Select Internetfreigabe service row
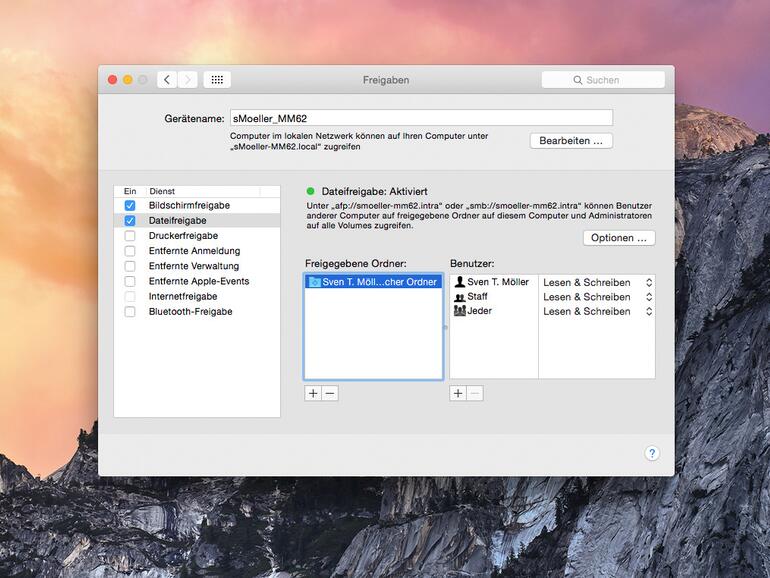770x578 pixels. point(197,297)
